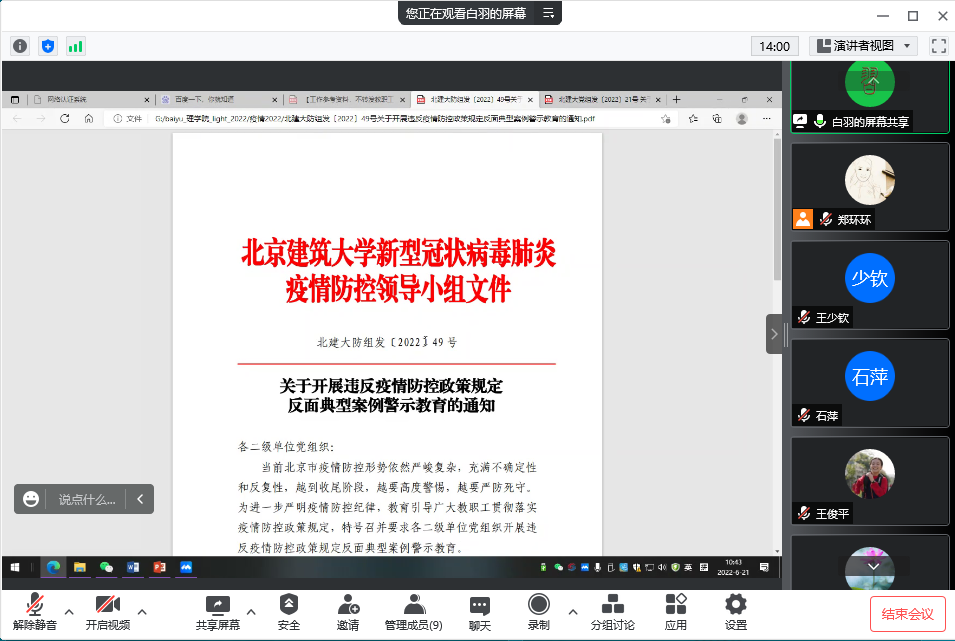Screen dimensions: 955x641
Task: Open the meeting info icon
Action: (20, 46)
